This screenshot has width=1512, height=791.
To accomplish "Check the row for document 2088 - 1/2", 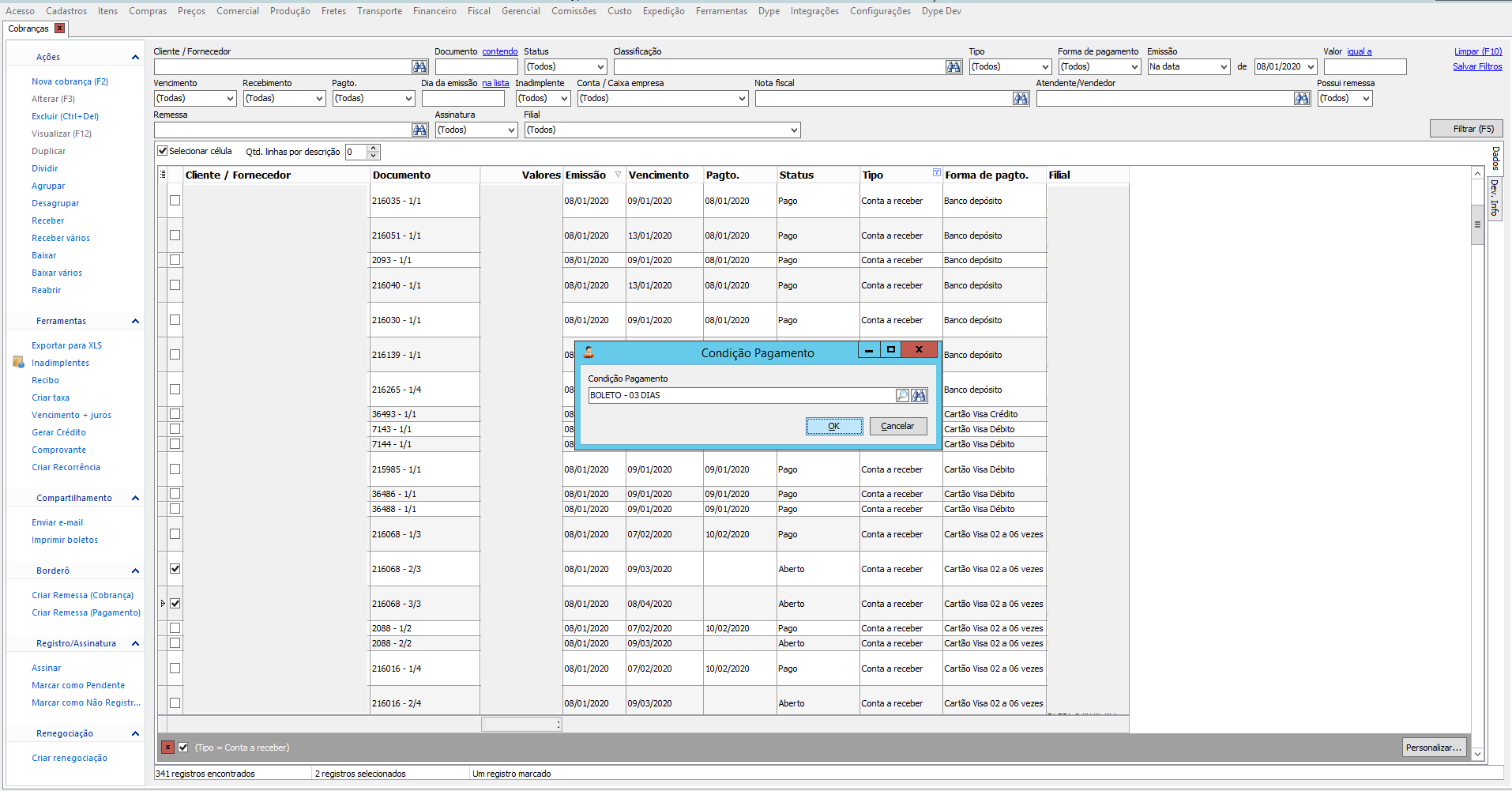I will pos(175,628).
